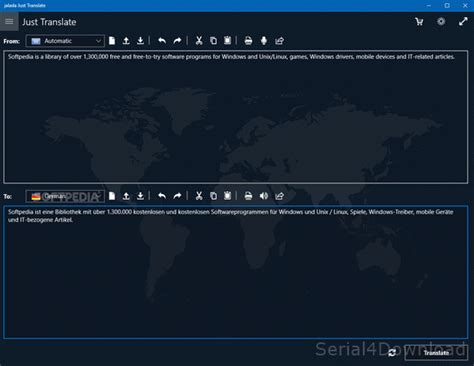Close the Just Translate window
The height and width of the screenshot is (366, 474).
[x=465, y=6]
